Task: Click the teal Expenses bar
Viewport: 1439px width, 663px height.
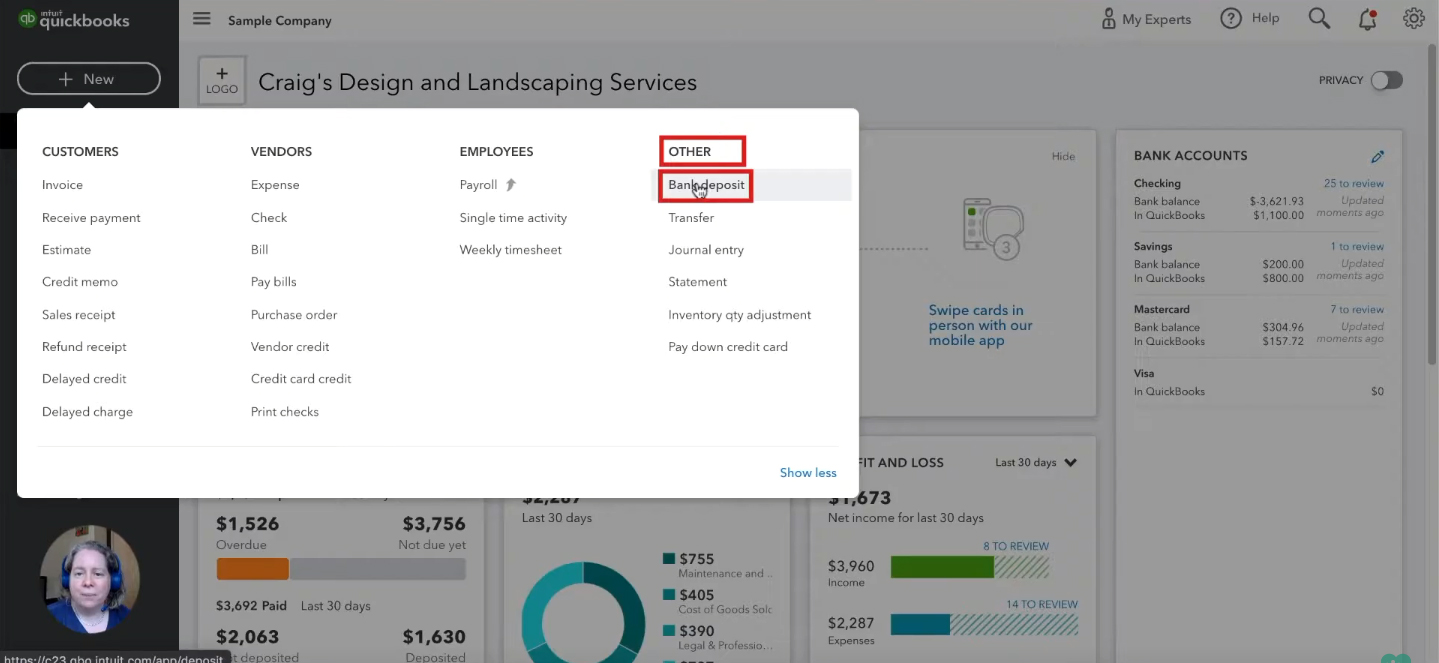Action: point(919,625)
